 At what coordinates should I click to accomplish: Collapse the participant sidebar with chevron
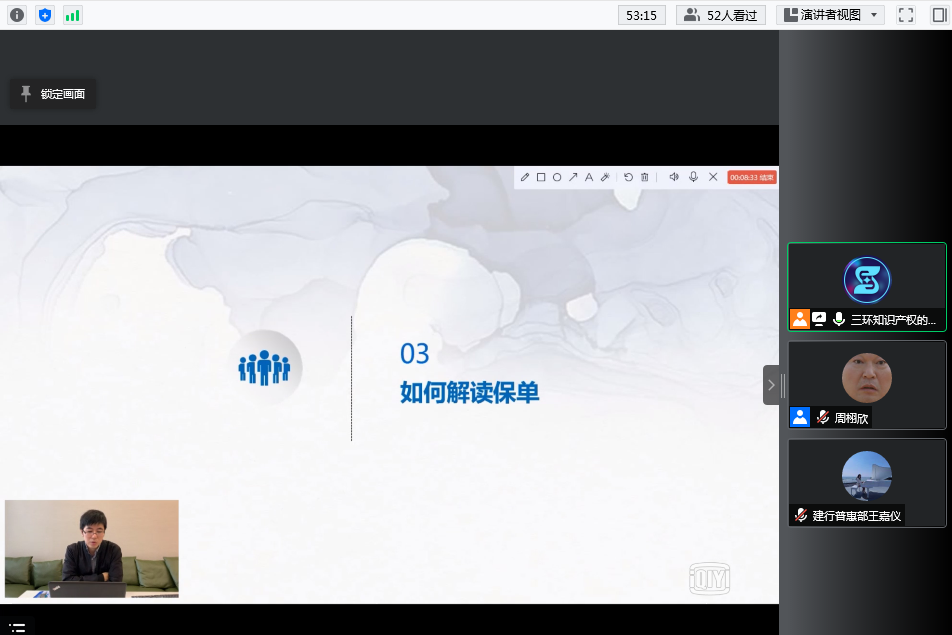pyautogui.click(x=771, y=384)
